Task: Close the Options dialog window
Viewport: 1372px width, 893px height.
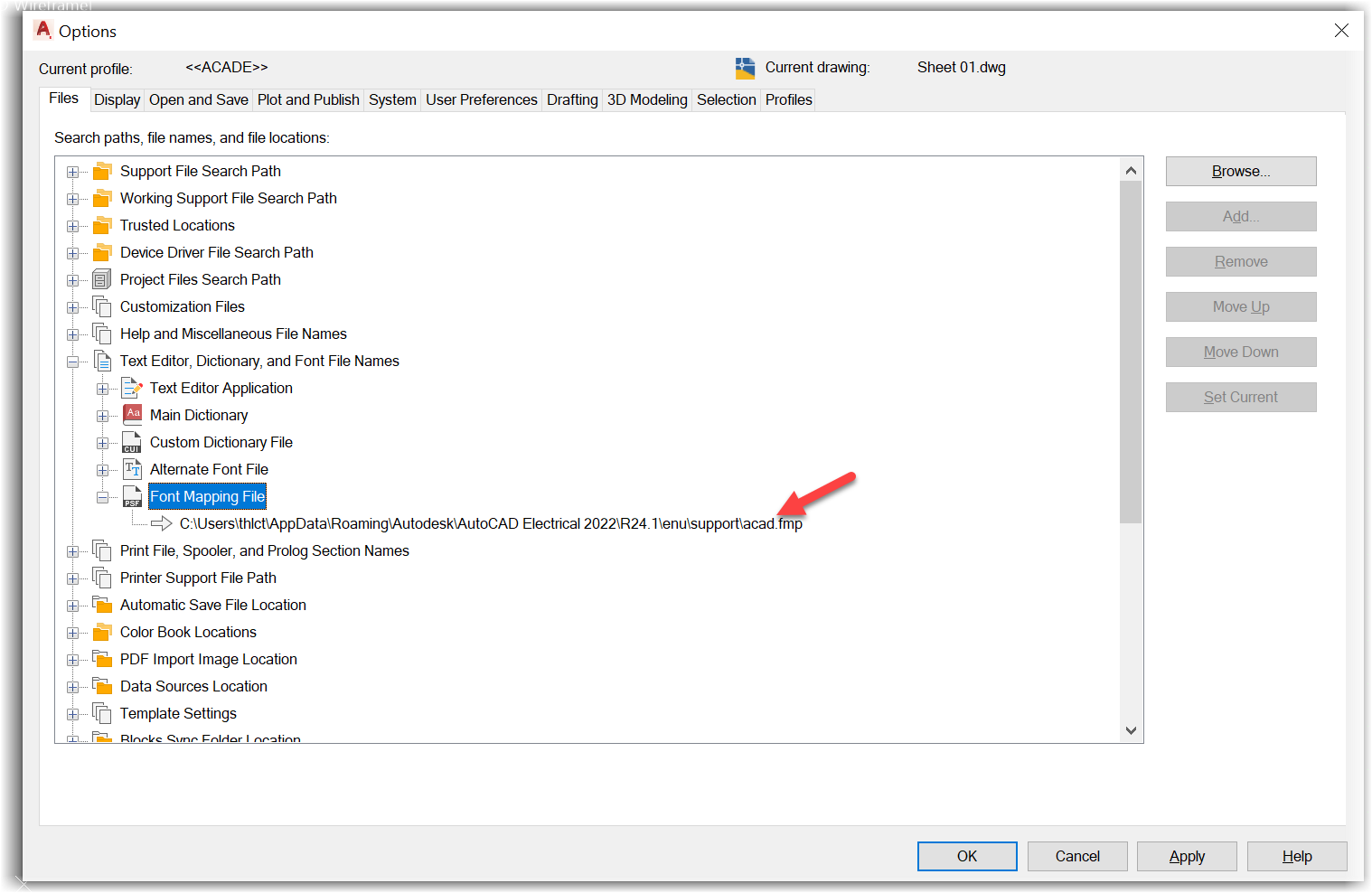Action: [x=1341, y=31]
